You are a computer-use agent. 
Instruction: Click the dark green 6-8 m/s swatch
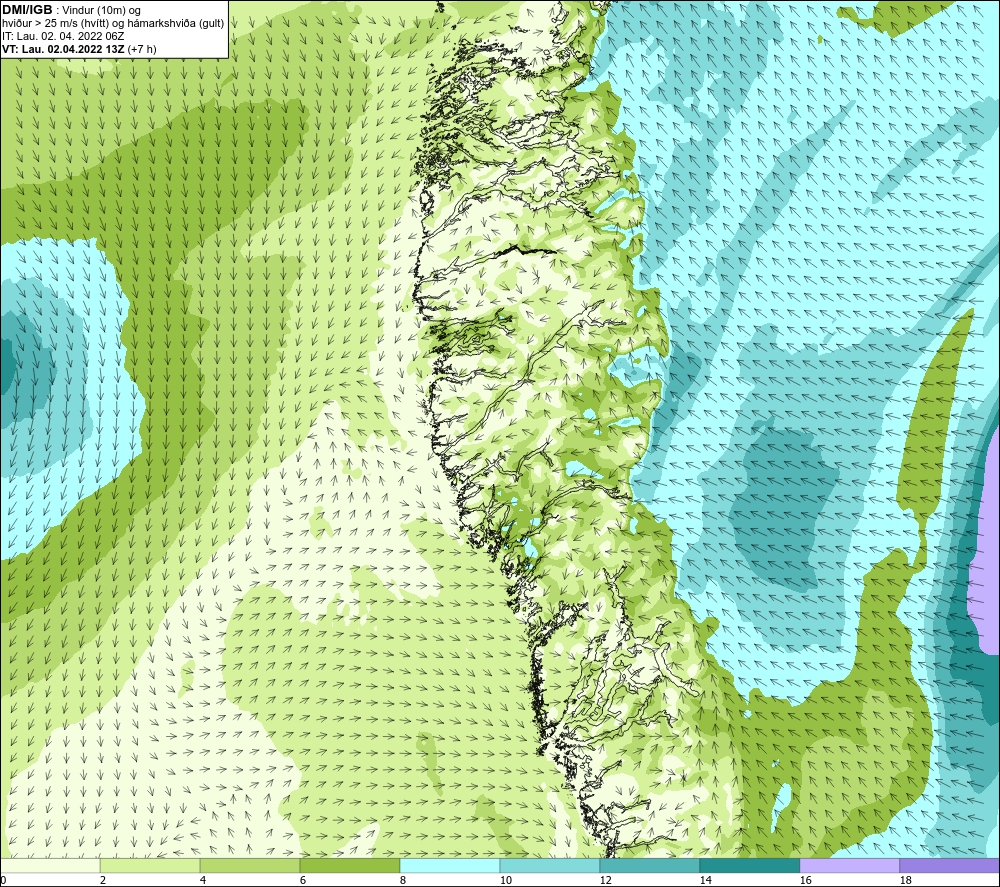350,866
